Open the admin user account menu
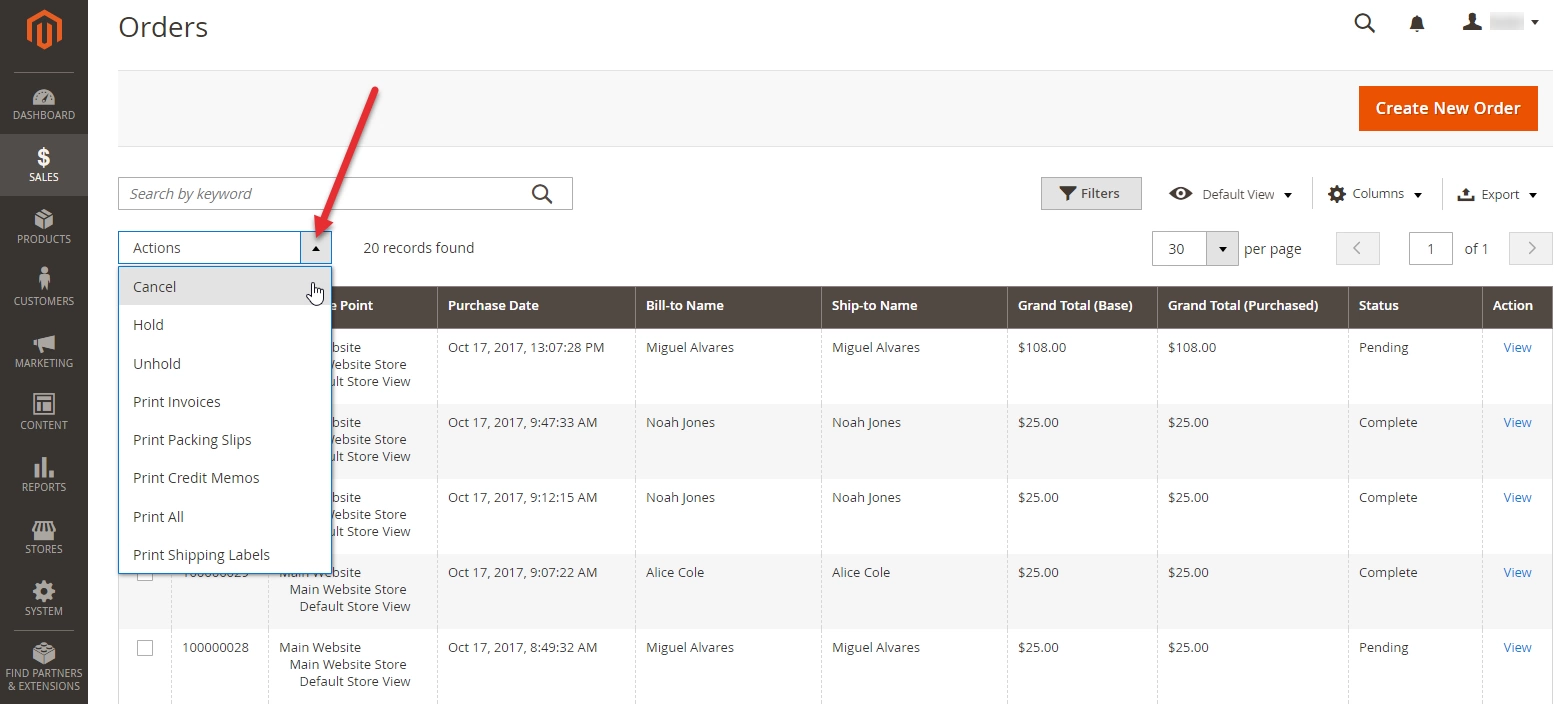The width and height of the screenshot is (1554, 704). [x=1500, y=22]
